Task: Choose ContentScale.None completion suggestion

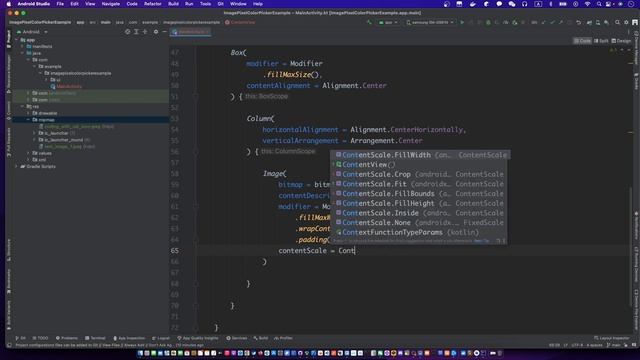Action: (x=420, y=222)
